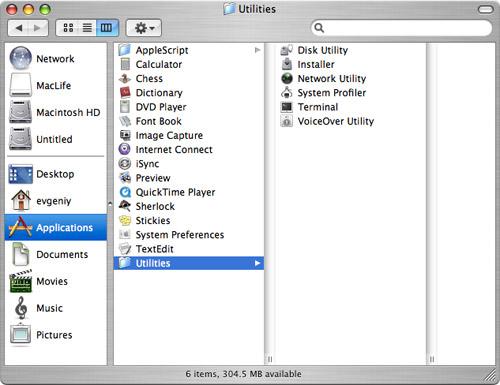
Task: Select Applications in the sidebar
Action: (56, 227)
